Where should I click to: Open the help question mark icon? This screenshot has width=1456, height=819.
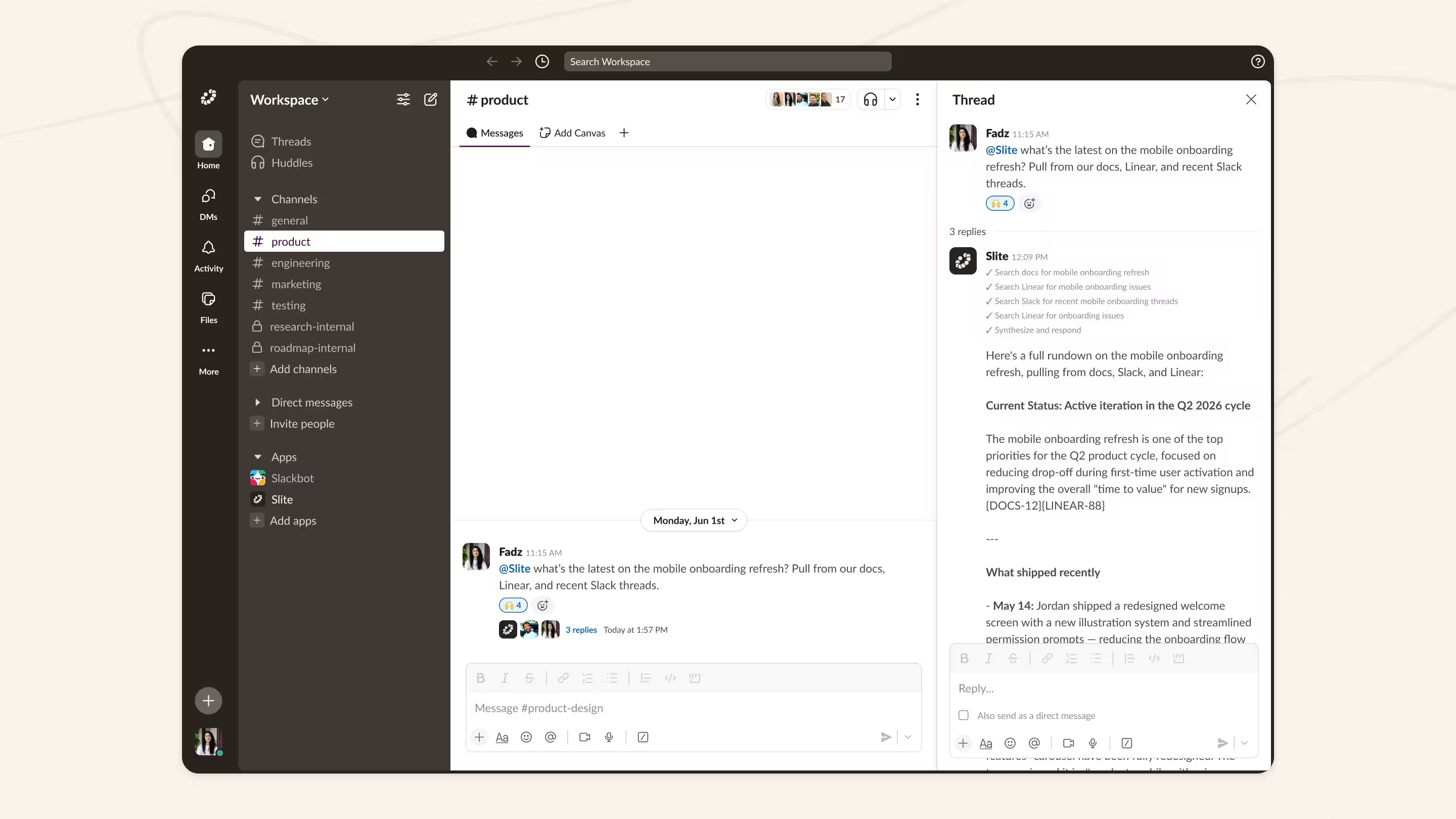point(1257,62)
